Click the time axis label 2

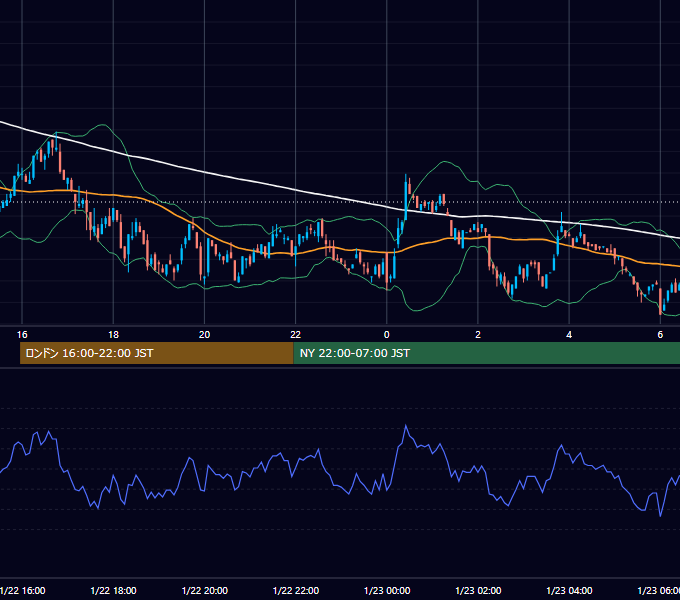pyautogui.click(x=478, y=335)
